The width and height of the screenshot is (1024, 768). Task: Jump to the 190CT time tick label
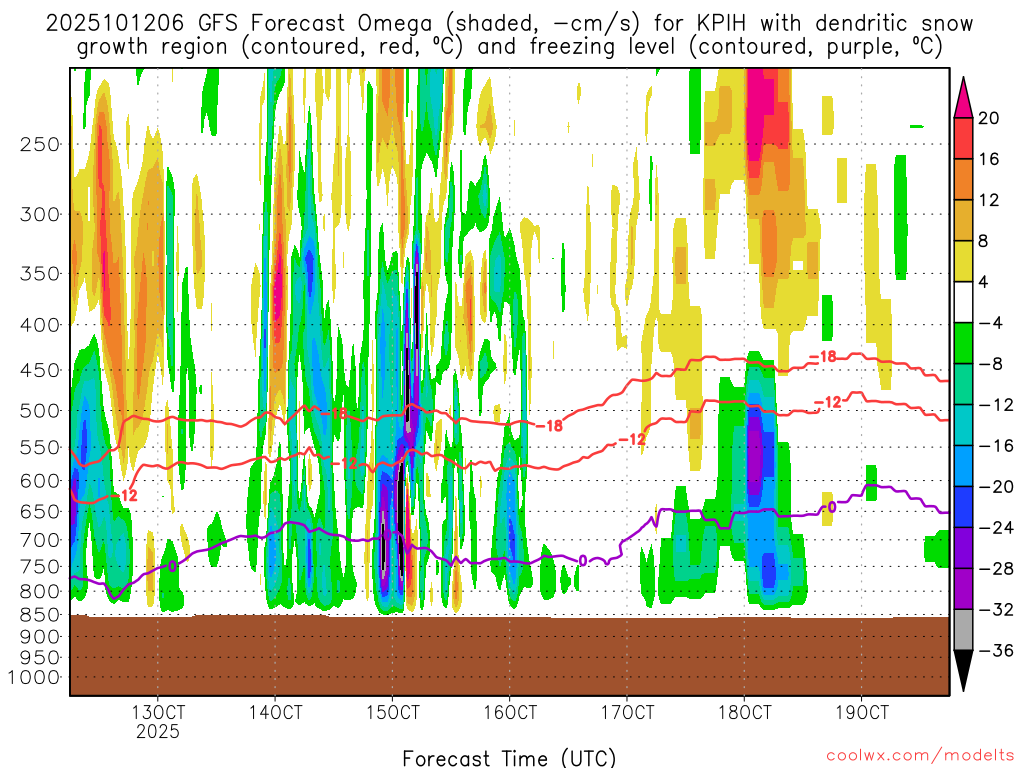pyautogui.click(x=862, y=713)
